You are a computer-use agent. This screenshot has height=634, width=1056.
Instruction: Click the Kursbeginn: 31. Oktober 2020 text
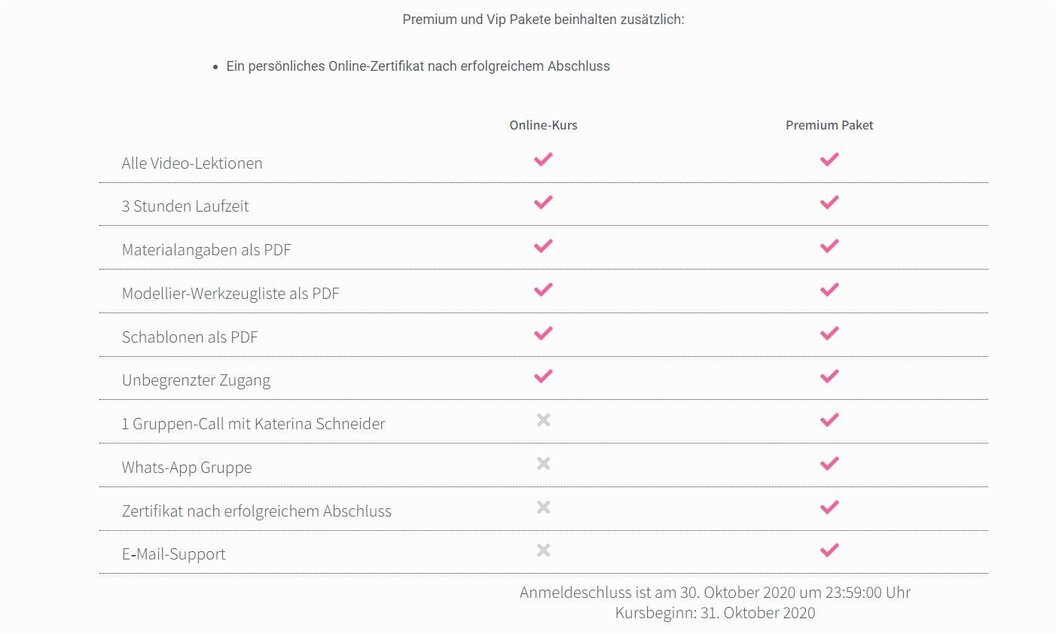tap(715, 613)
